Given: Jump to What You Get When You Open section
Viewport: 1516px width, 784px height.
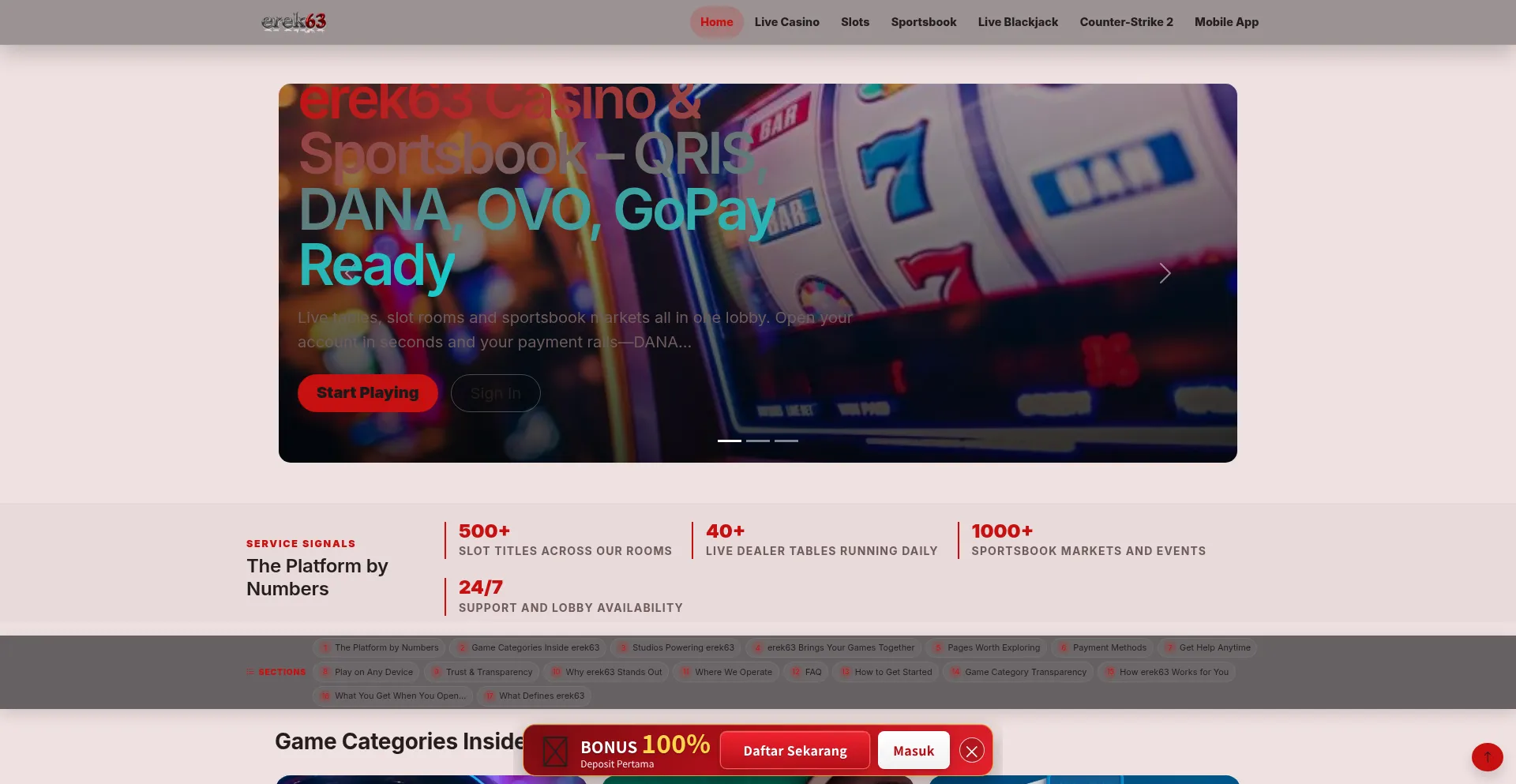Looking at the screenshot, I should [392, 696].
